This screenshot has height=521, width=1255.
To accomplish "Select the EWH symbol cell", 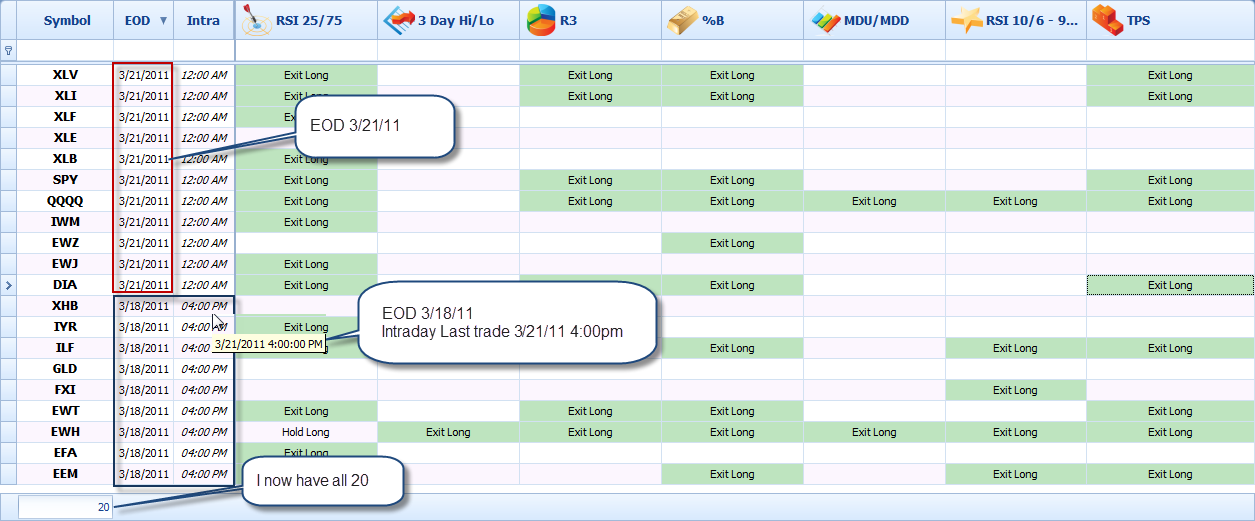I will [65, 432].
